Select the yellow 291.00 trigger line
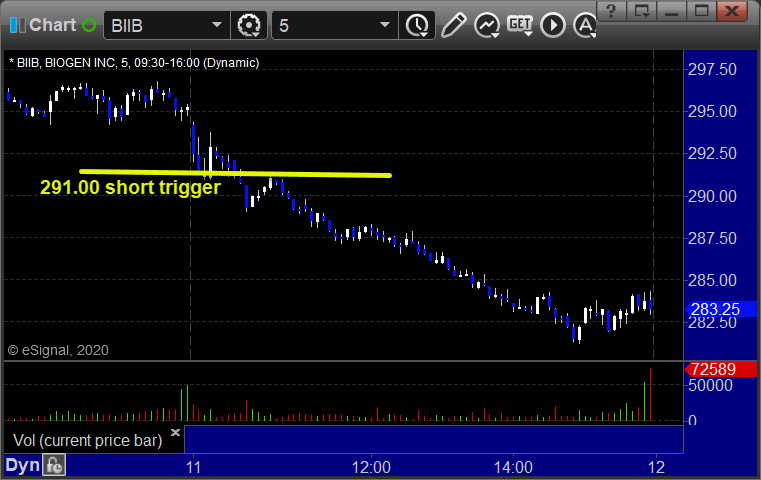The height and width of the screenshot is (480, 761). click(x=235, y=173)
